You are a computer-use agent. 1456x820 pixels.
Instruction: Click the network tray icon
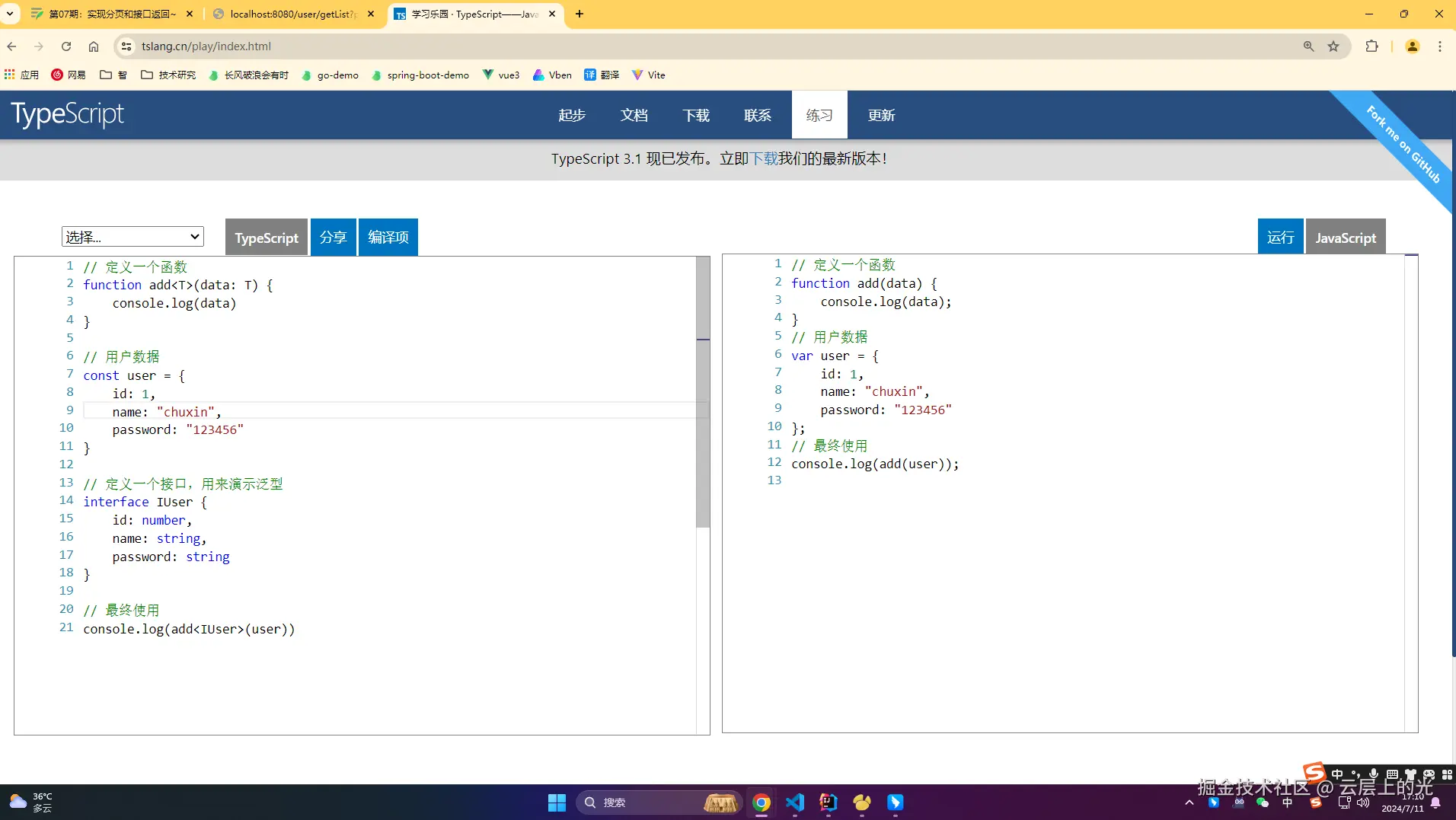(1344, 802)
